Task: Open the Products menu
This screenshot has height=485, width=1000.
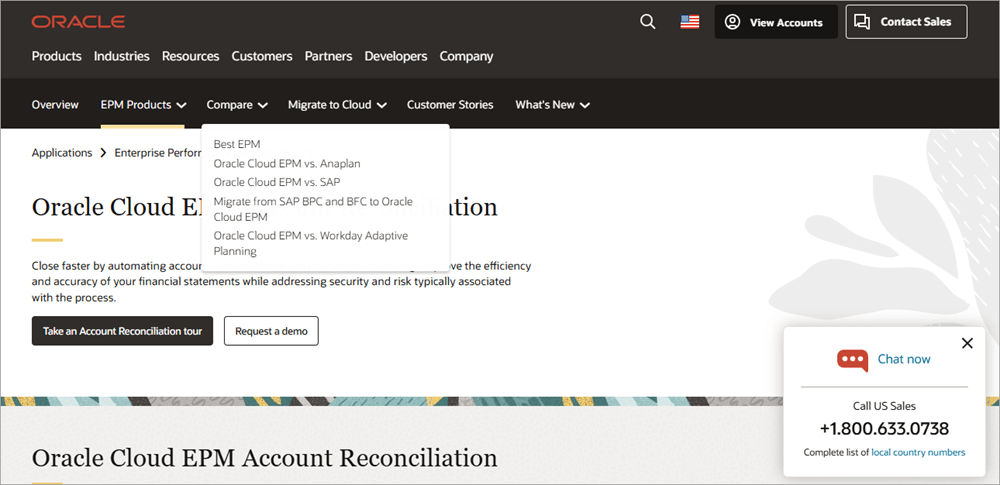Action: (57, 56)
